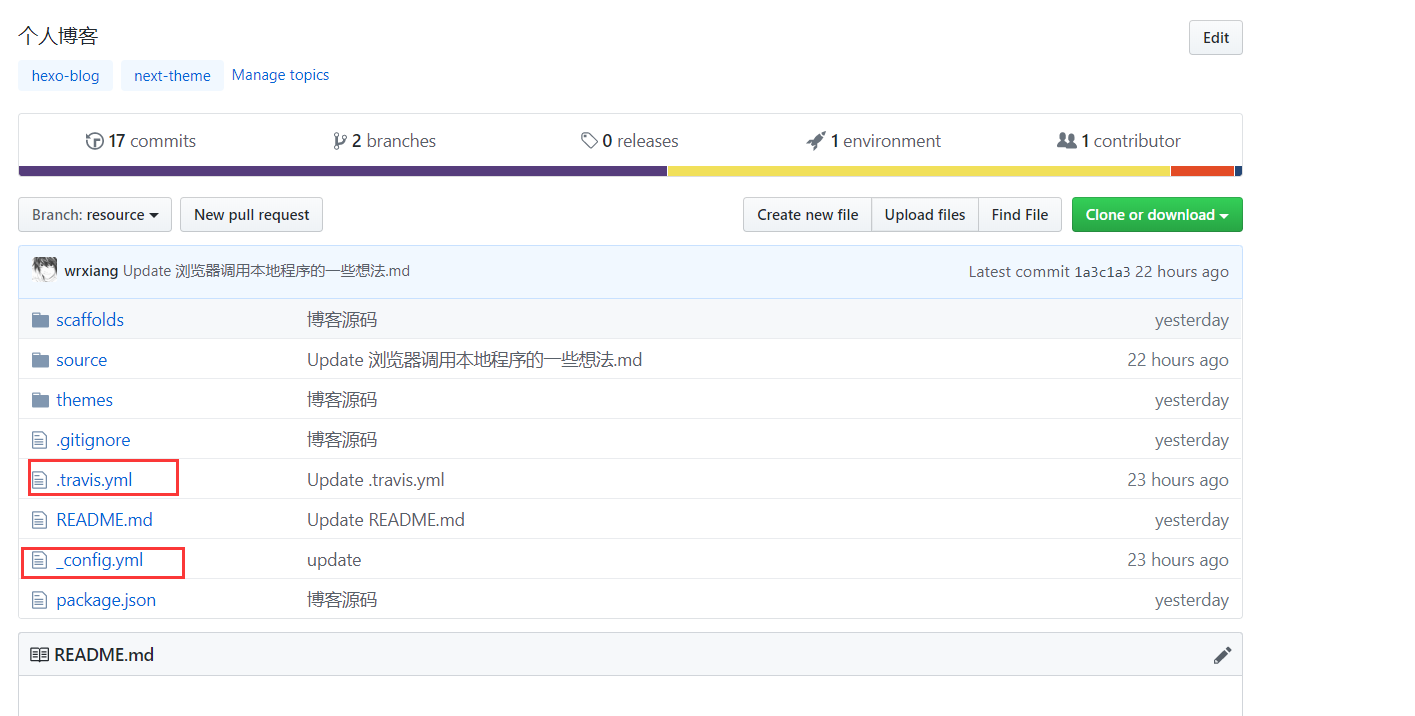Click the 博客源码 message in package.json row

point(342,600)
